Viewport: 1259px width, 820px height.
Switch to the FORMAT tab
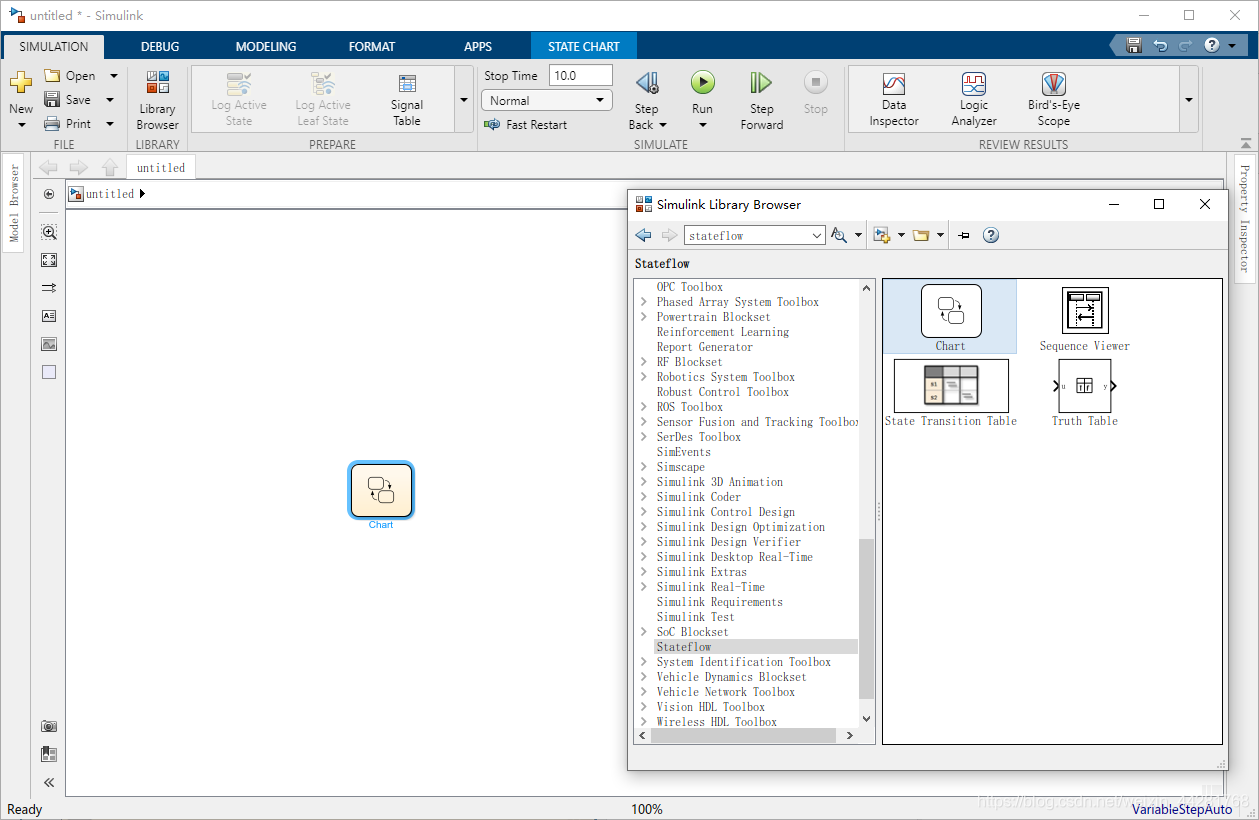click(372, 46)
